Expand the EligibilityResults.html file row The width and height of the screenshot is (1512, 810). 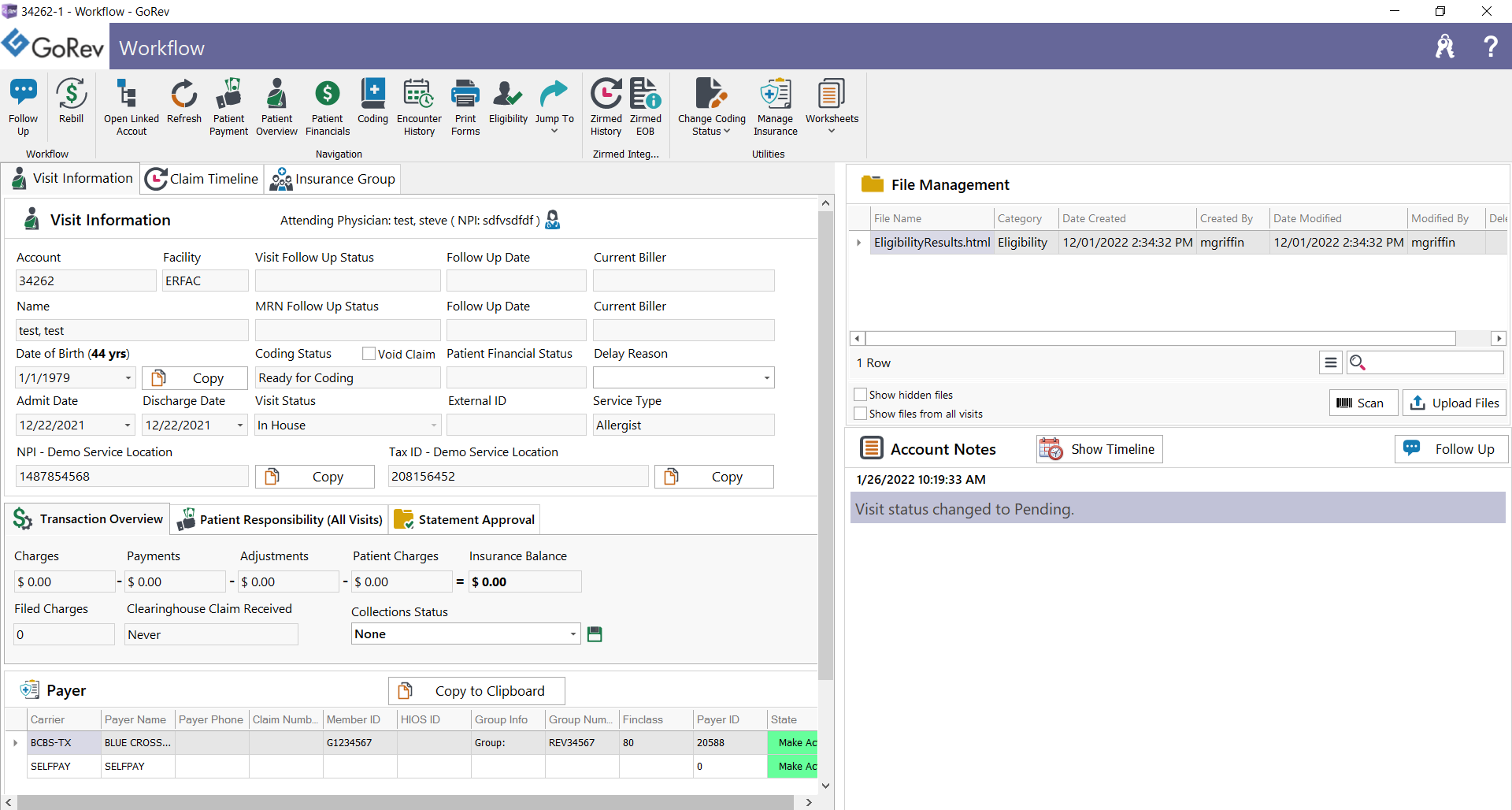coord(858,243)
